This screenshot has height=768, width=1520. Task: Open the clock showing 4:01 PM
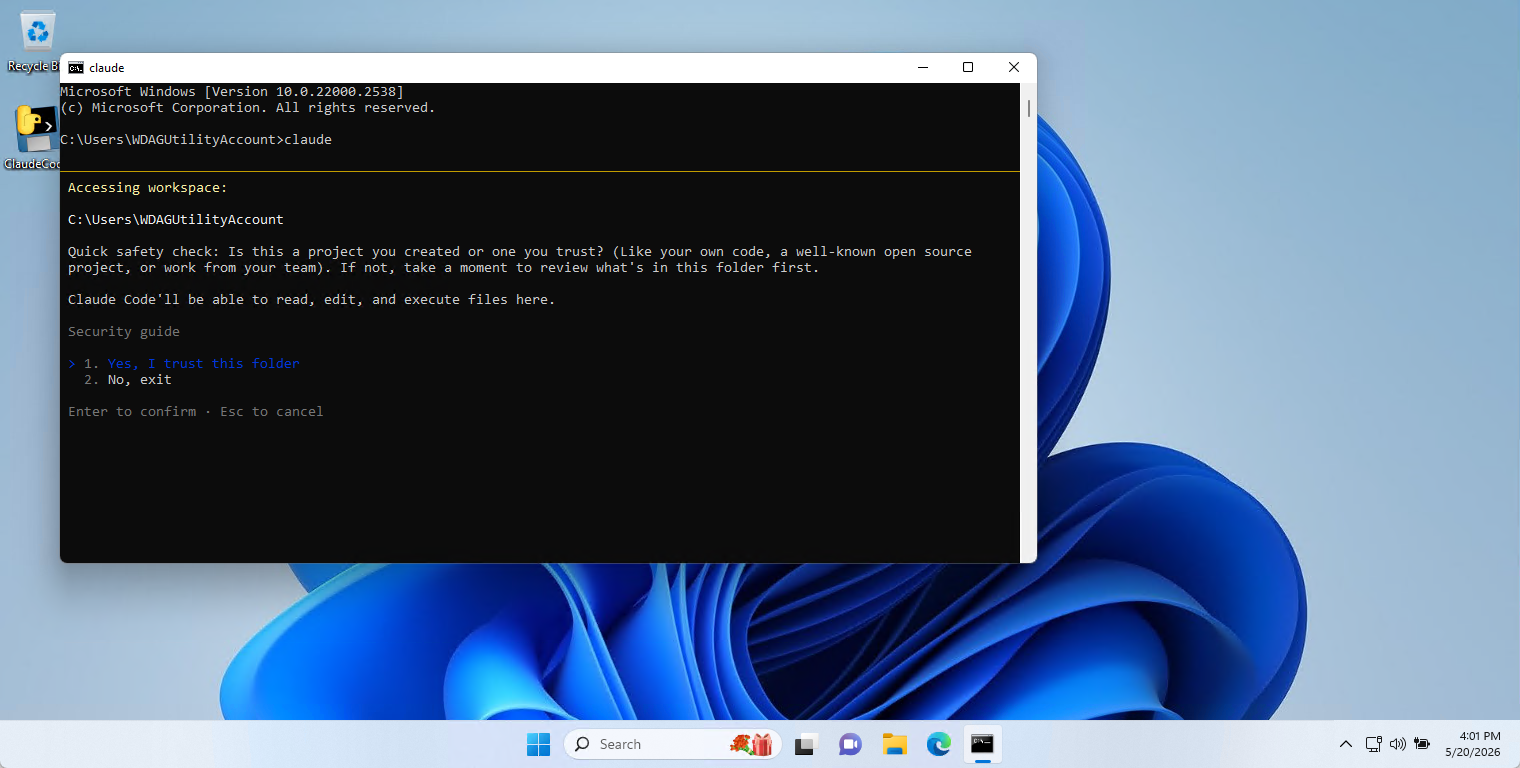tap(1472, 744)
